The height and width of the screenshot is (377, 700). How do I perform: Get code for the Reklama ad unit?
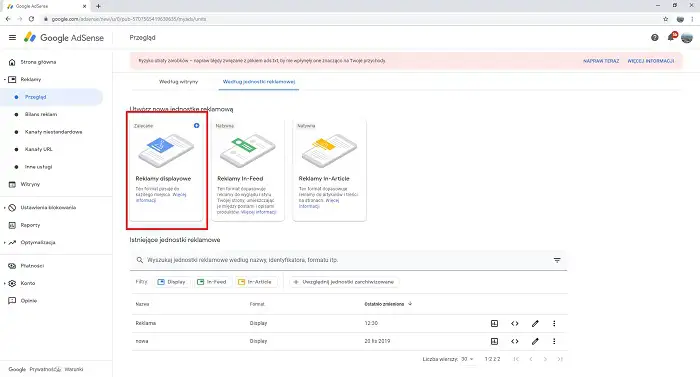(x=515, y=323)
